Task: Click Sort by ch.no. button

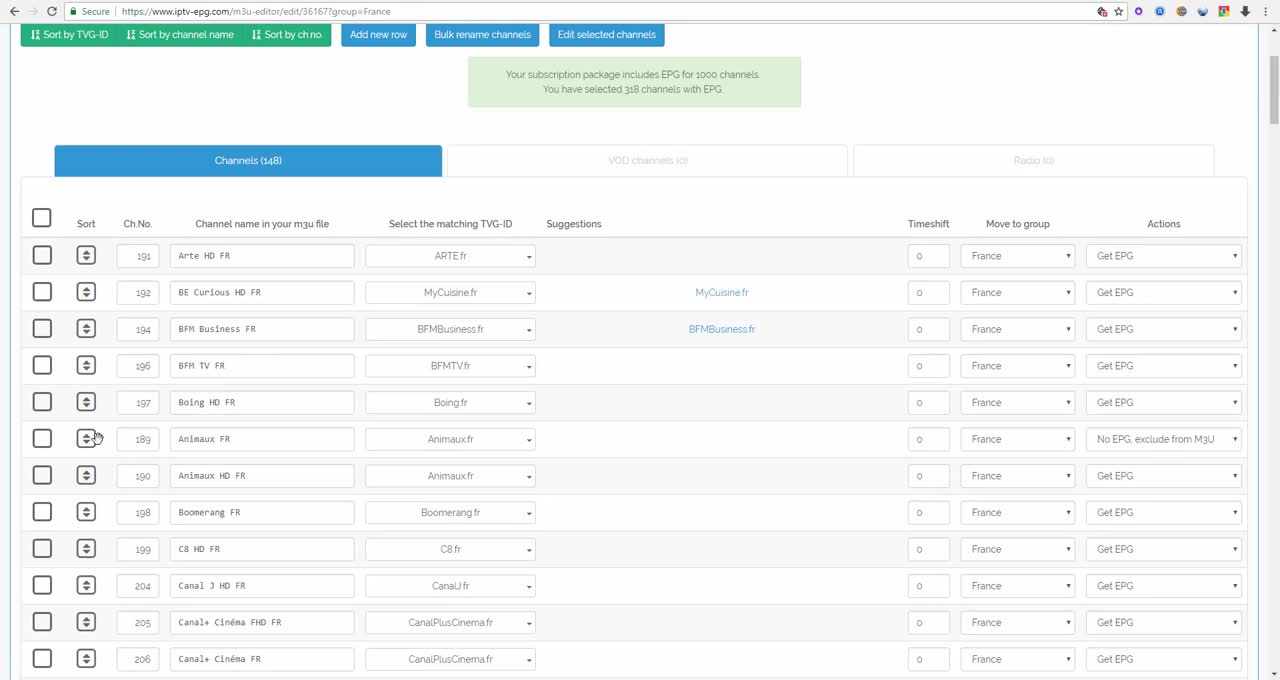Action: click(x=287, y=34)
